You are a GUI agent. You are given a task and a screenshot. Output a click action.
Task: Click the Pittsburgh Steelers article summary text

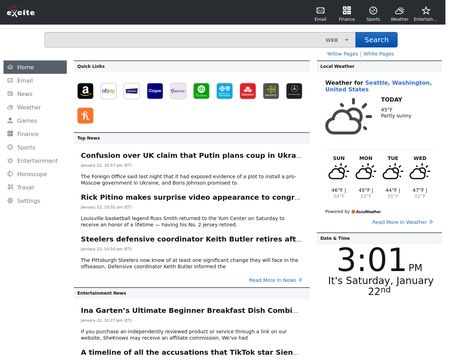(189, 263)
